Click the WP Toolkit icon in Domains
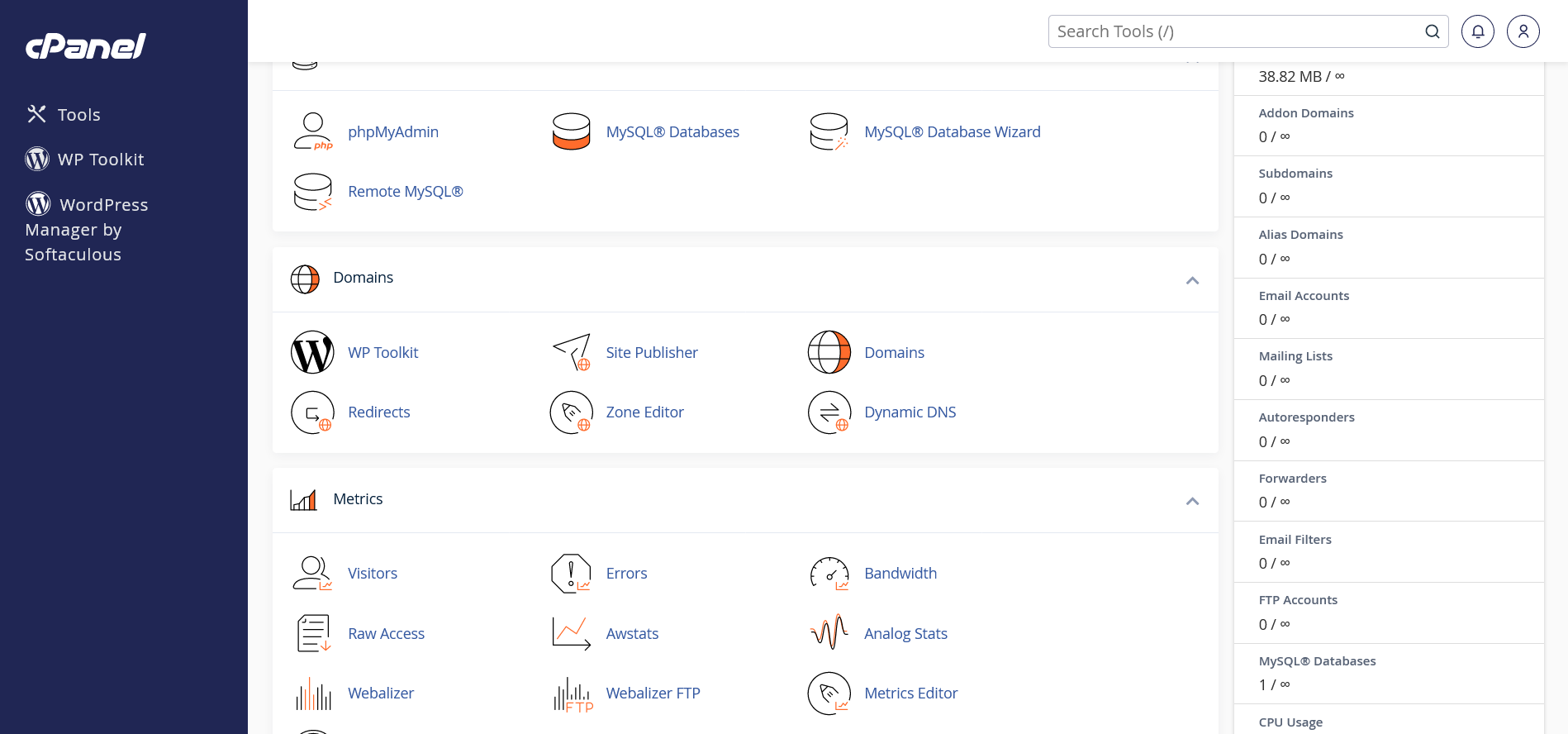 click(312, 352)
